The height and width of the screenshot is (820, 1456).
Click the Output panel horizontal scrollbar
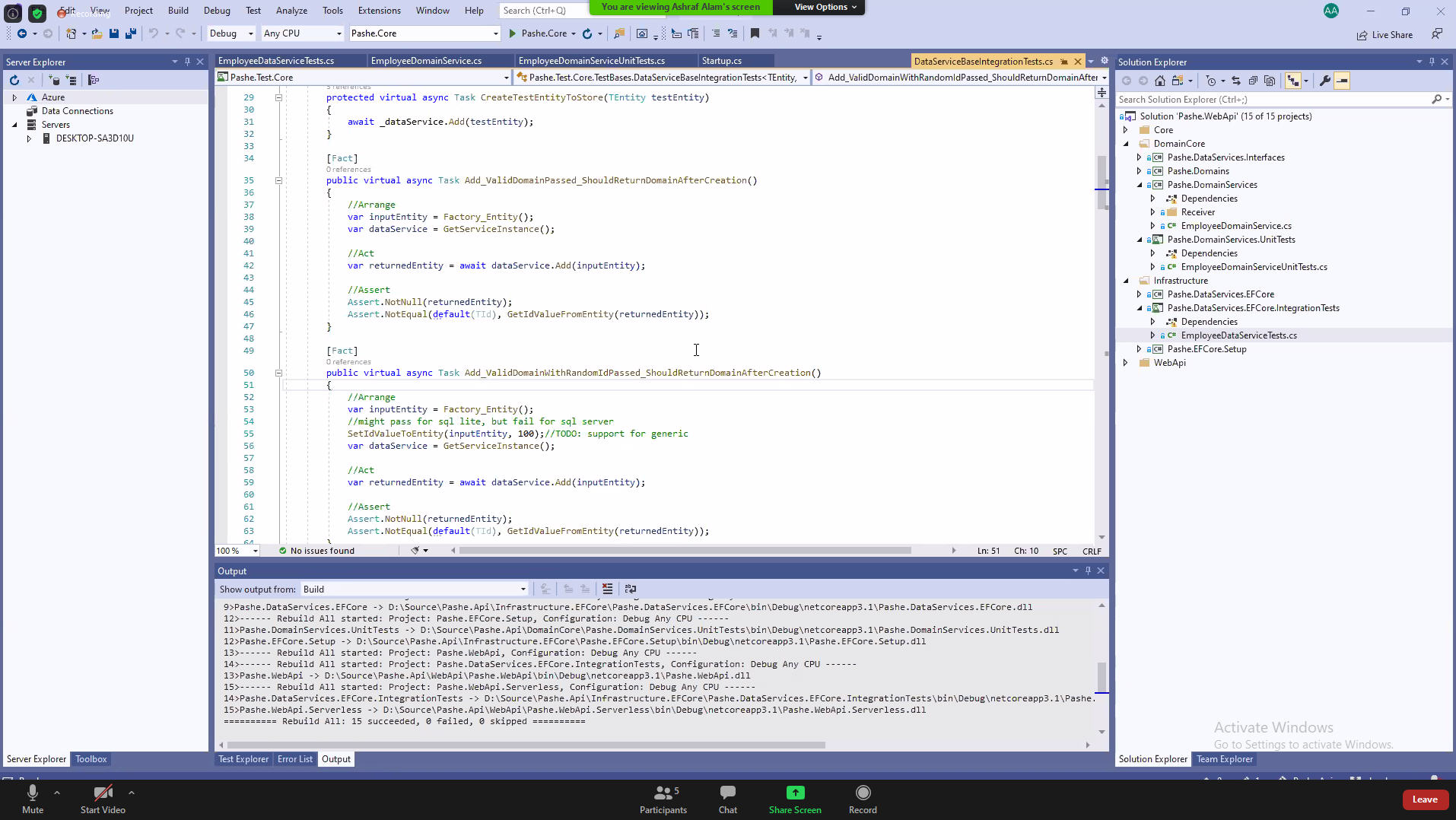(525, 745)
